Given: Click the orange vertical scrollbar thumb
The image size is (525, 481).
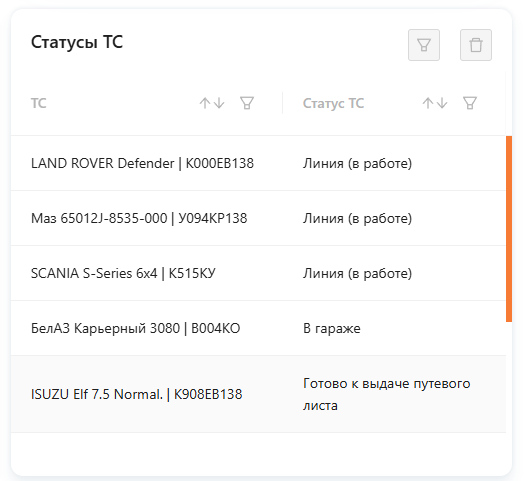Looking at the screenshot, I should (x=509, y=229).
